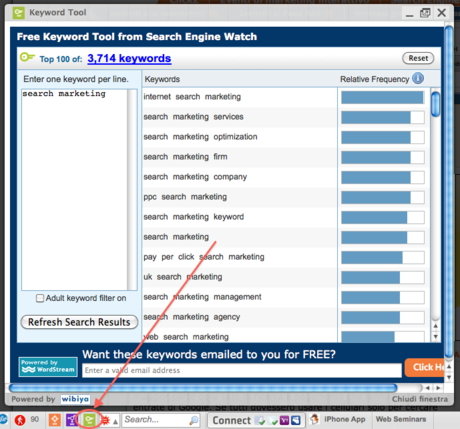Click the Keywords column header

(162, 79)
